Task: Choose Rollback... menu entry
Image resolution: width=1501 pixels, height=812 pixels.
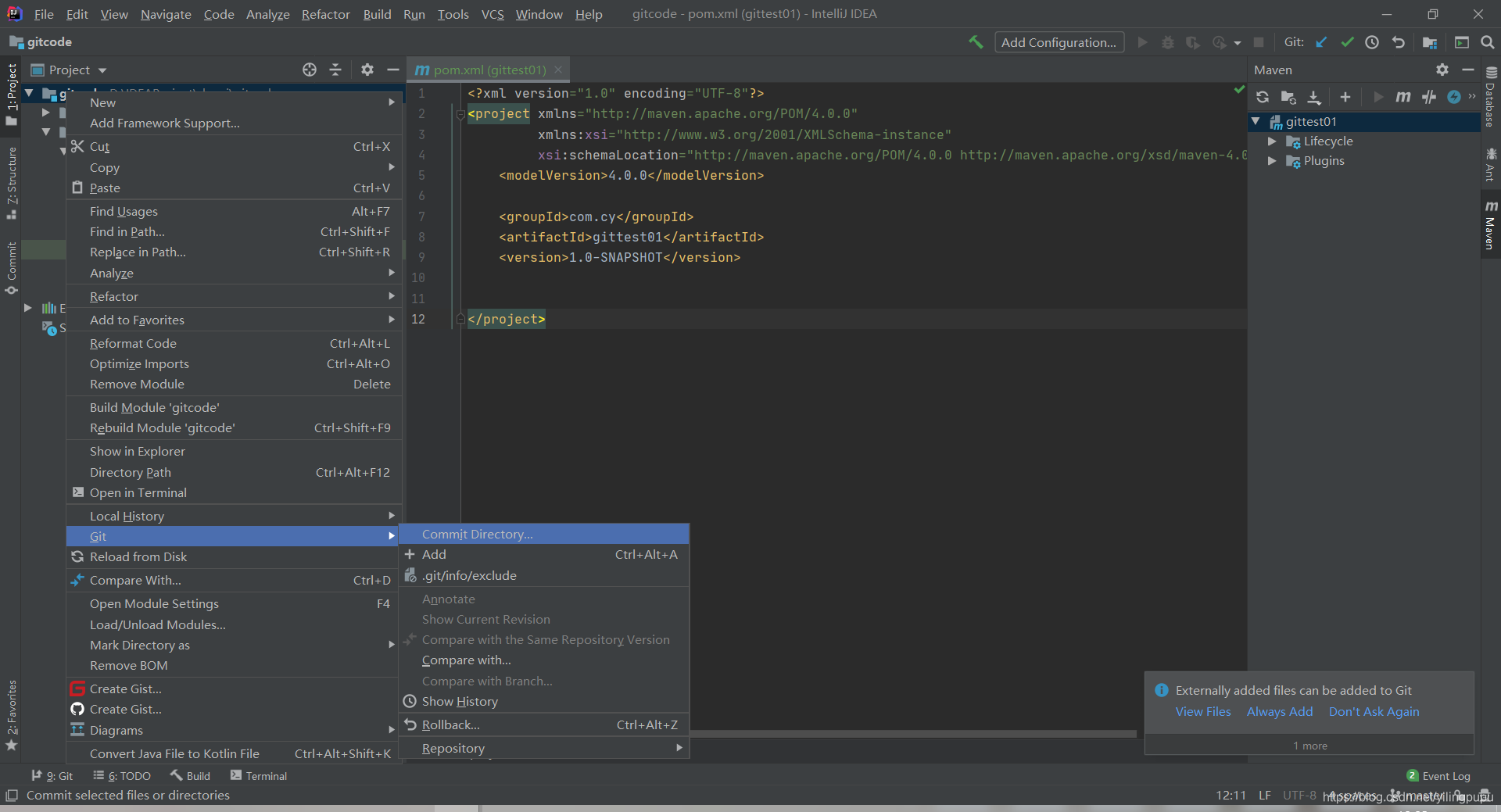Action: pyautogui.click(x=544, y=724)
